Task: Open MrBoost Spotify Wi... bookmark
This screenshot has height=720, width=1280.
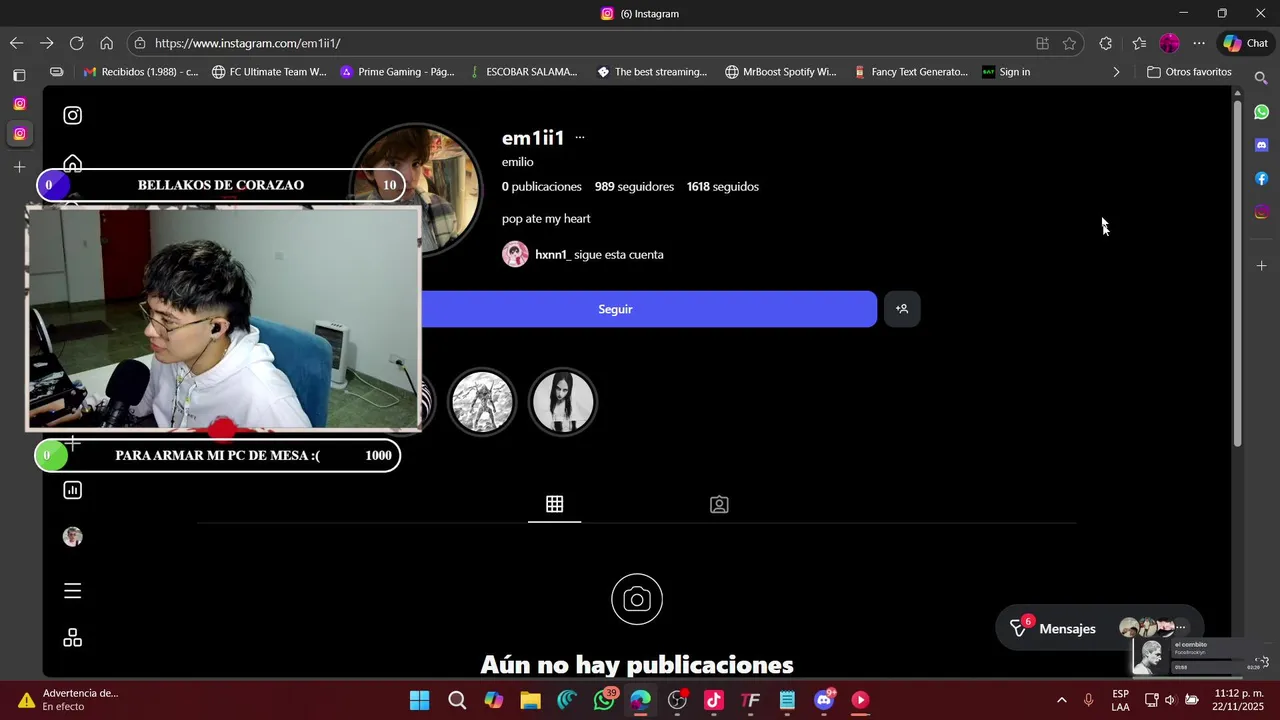Action: [781, 72]
